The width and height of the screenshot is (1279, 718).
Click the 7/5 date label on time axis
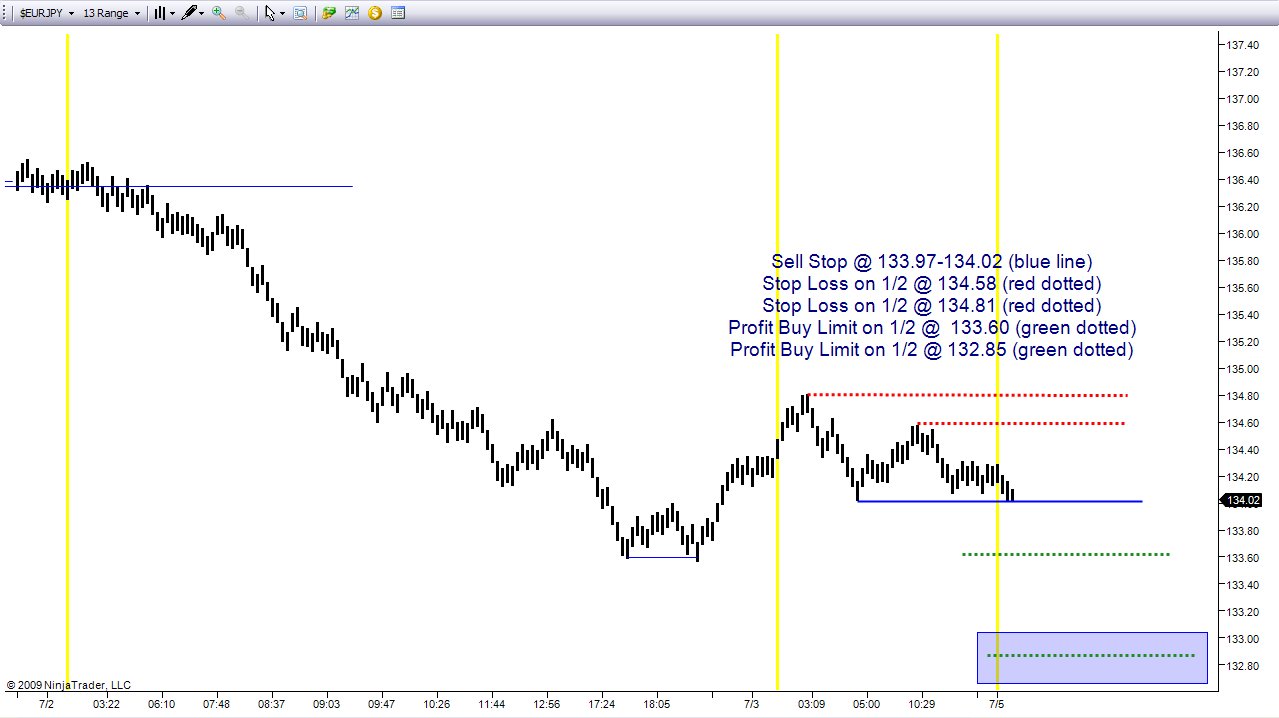coord(997,704)
